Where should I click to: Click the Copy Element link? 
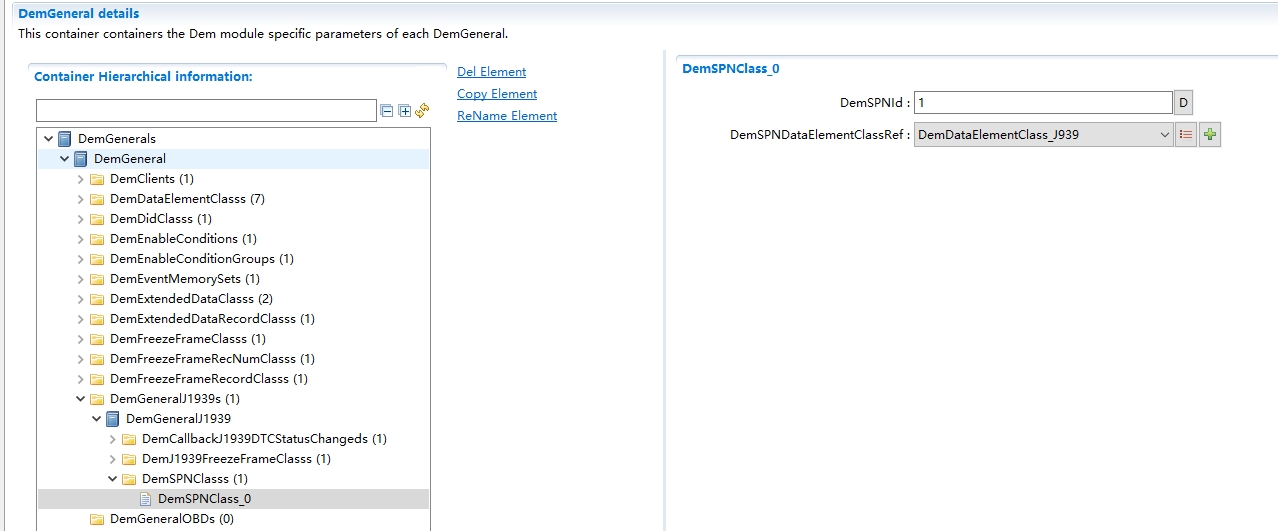497,94
